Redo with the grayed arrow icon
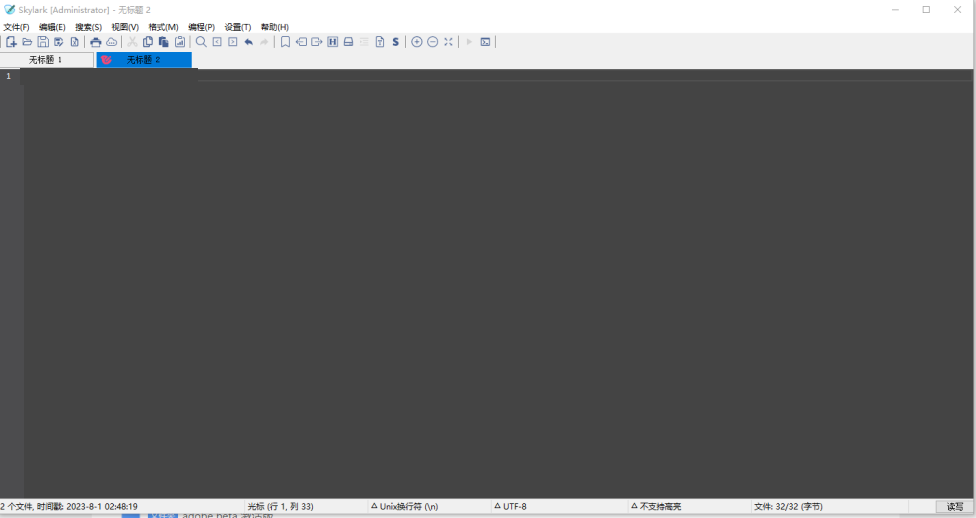 tap(264, 42)
